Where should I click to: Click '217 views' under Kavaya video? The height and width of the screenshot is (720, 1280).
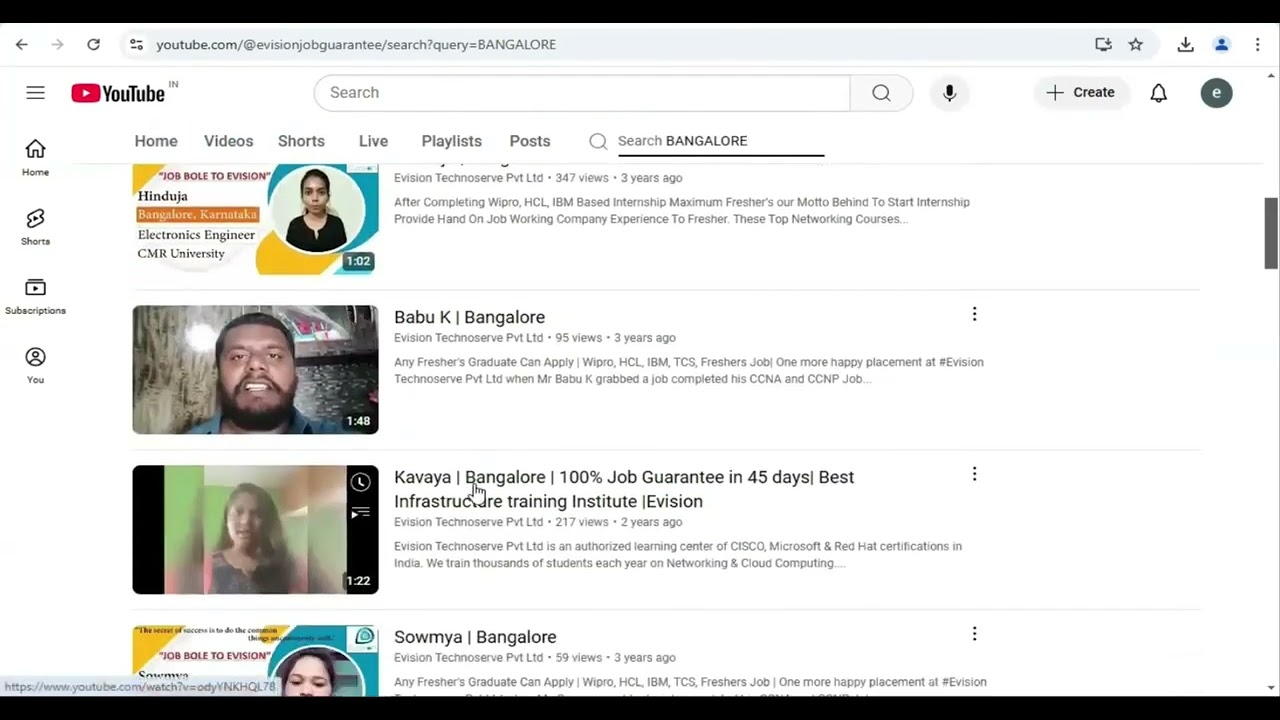click(x=582, y=522)
